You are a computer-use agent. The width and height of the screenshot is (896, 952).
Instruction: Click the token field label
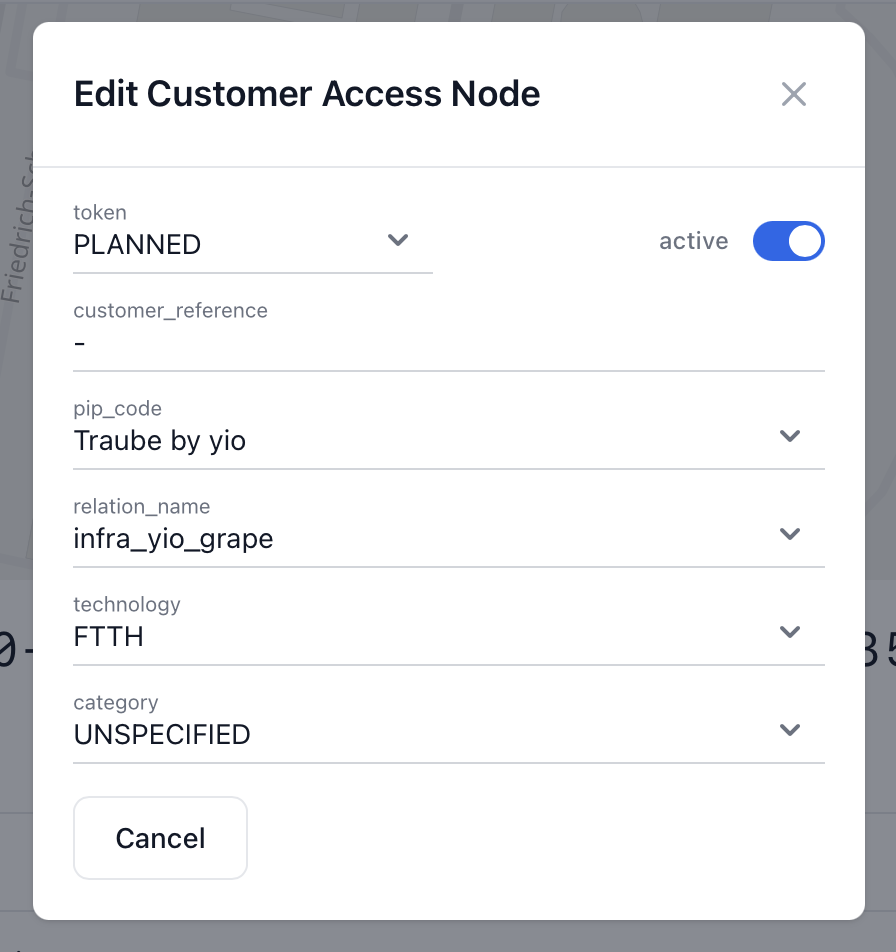click(x=100, y=212)
